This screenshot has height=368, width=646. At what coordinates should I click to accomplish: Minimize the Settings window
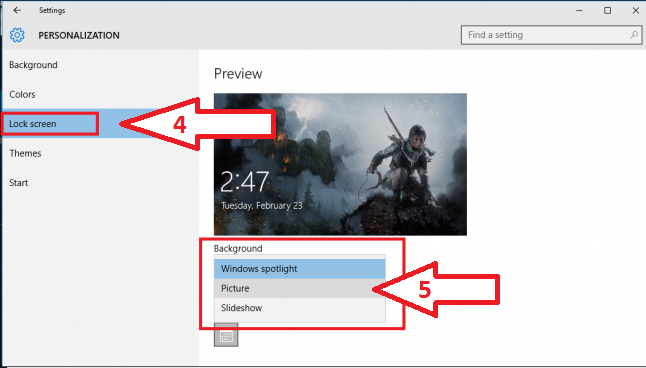579,10
